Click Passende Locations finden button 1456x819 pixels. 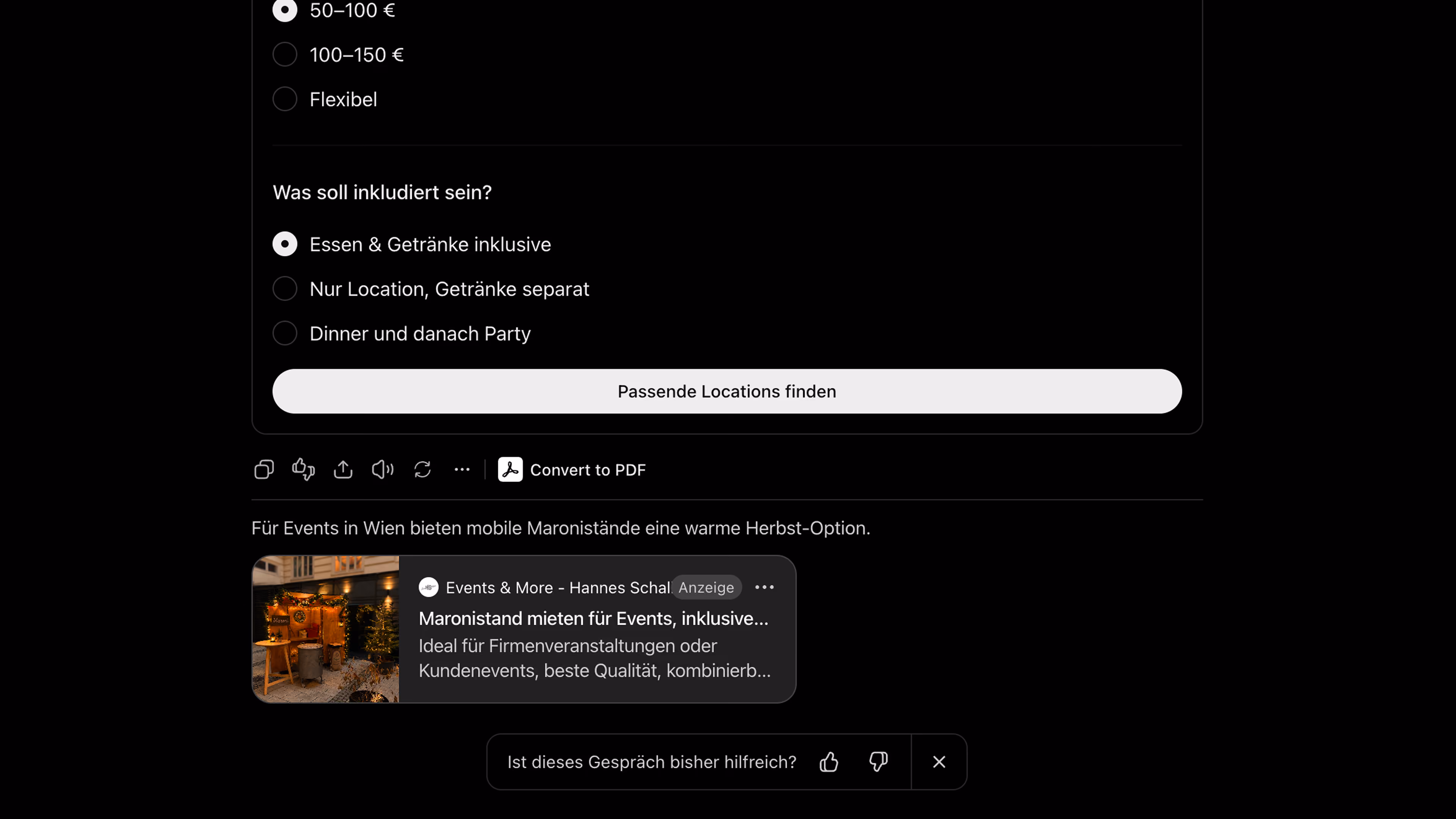tap(727, 392)
